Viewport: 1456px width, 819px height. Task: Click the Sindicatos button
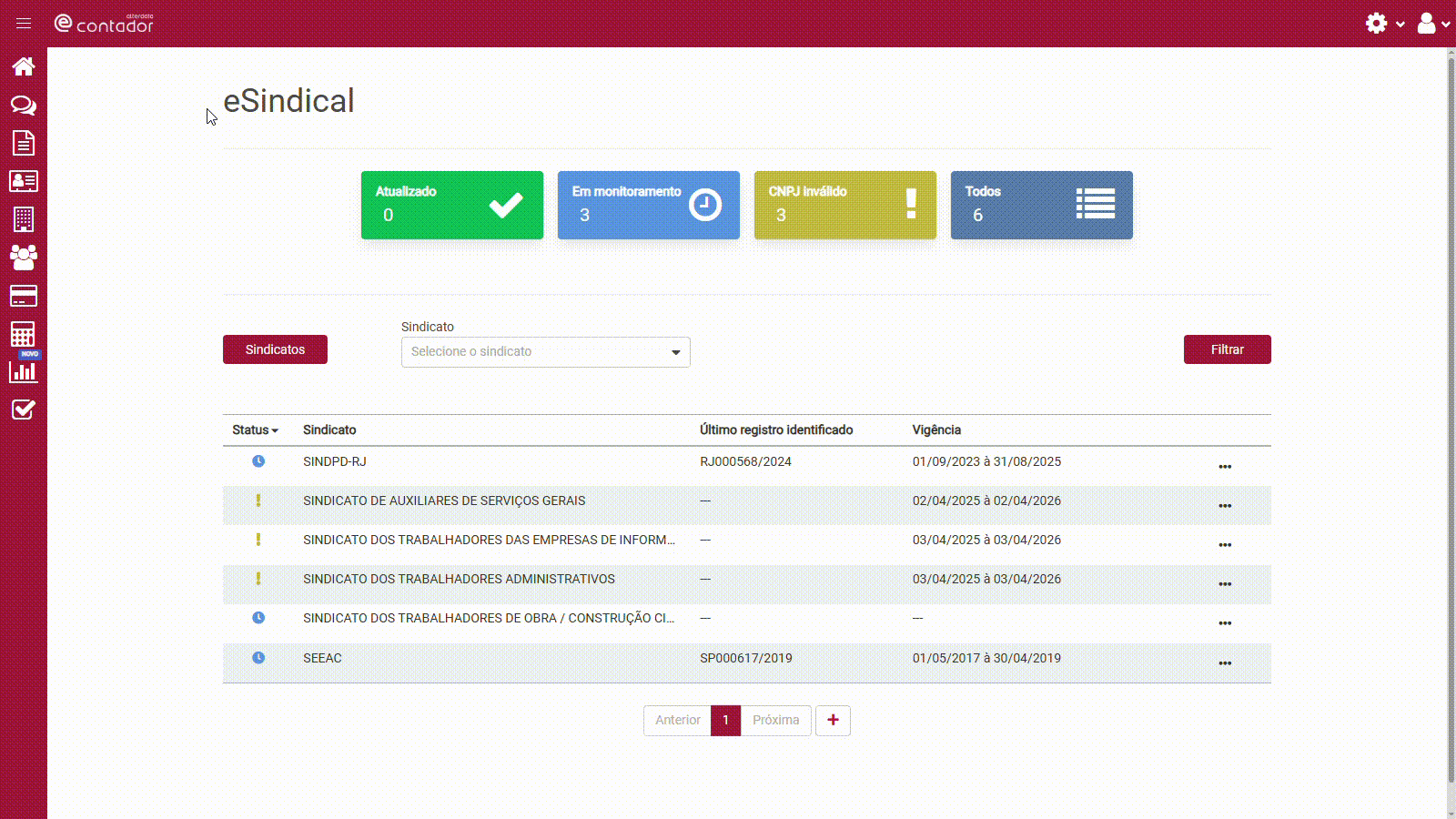[275, 349]
